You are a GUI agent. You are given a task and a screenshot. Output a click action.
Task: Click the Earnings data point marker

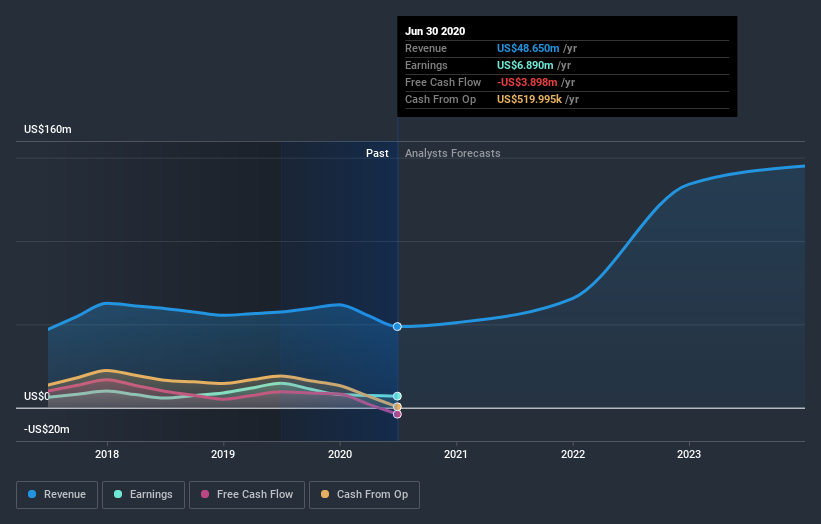(x=397, y=396)
